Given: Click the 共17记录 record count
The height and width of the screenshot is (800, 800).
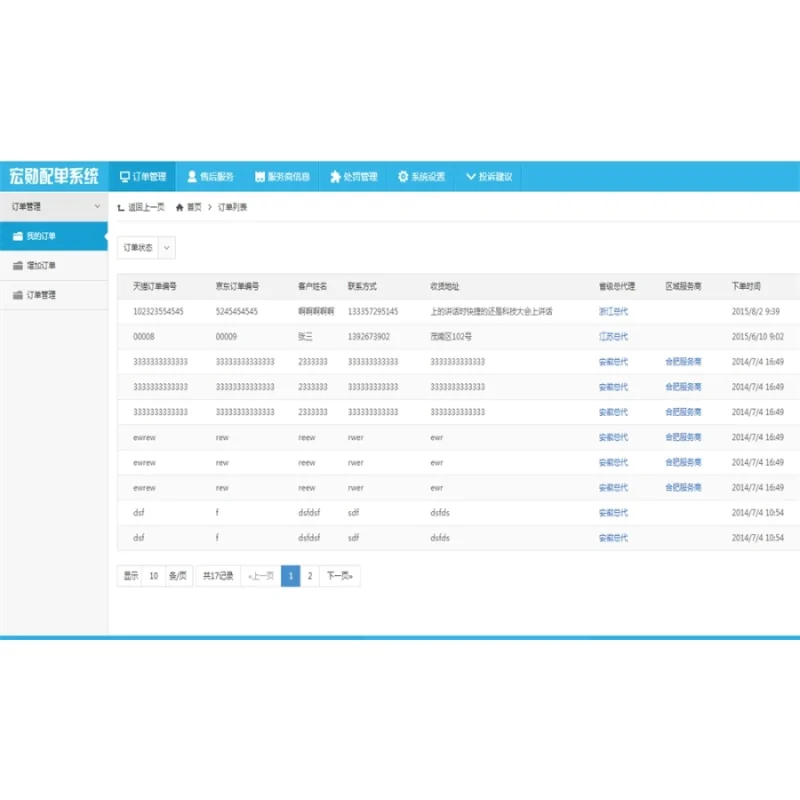Looking at the screenshot, I should (218, 576).
